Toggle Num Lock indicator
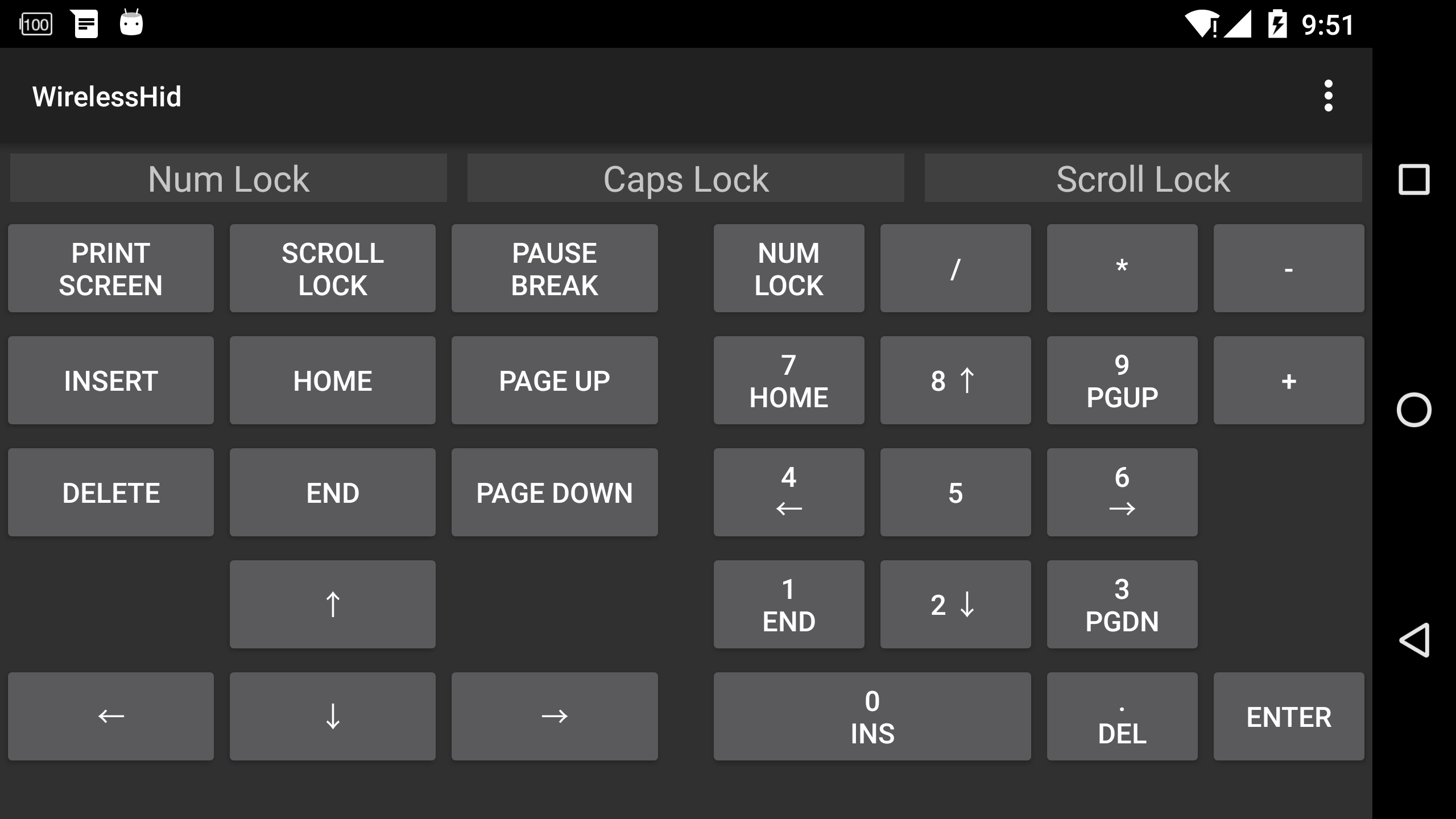 pyautogui.click(x=229, y=178)
